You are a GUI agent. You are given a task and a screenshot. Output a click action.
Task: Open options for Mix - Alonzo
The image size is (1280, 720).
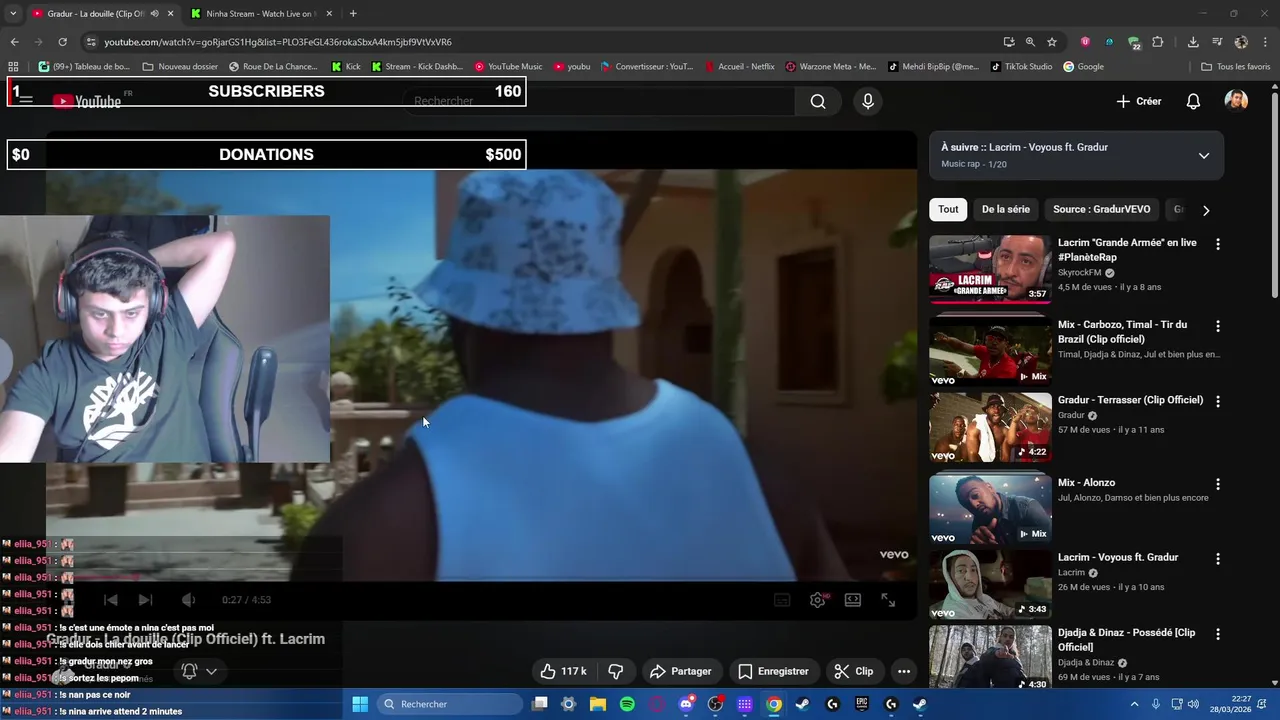(x=1218, y=484)
